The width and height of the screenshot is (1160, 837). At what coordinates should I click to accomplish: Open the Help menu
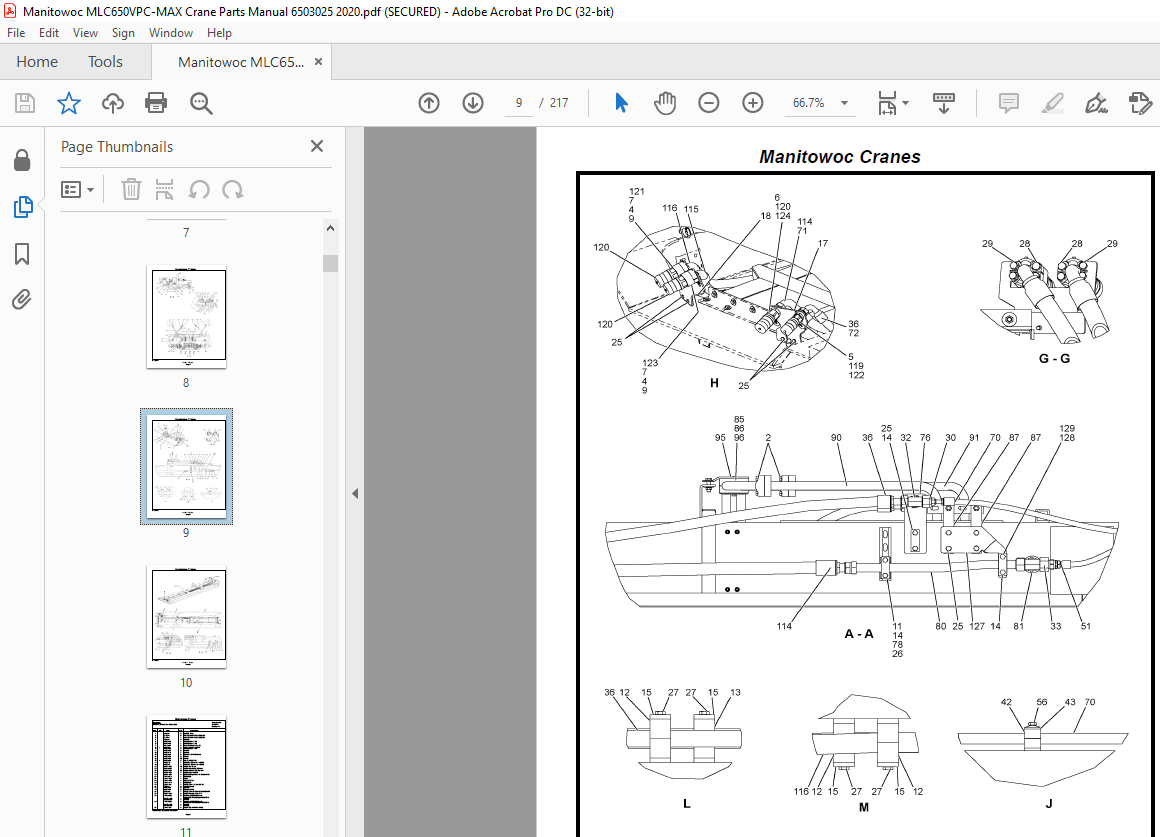[x=219, y=33]
